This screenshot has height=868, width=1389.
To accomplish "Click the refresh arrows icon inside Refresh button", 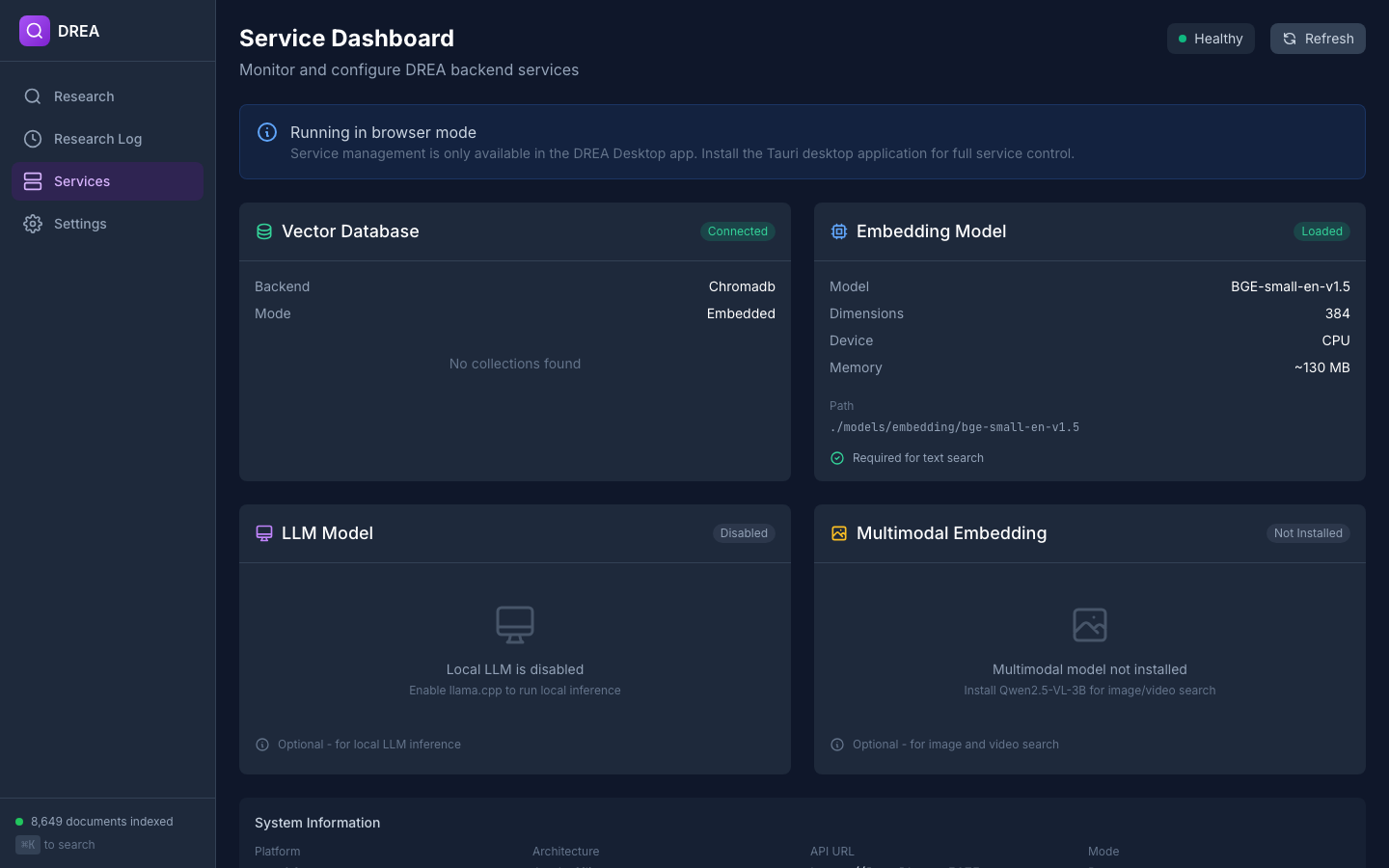I will pos(1289,39).
